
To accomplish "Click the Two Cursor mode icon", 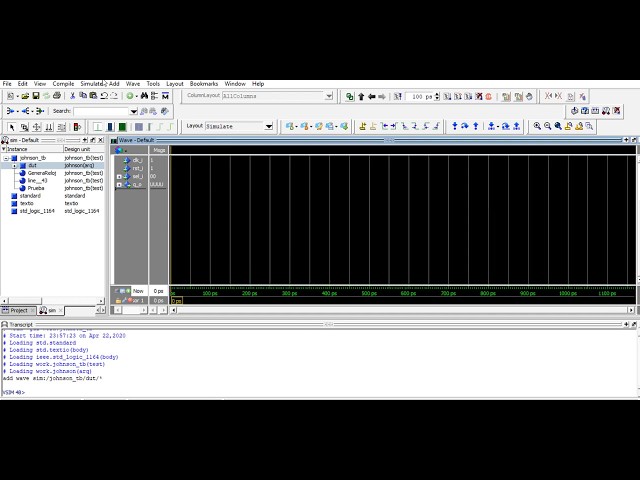I will point(49,127).
